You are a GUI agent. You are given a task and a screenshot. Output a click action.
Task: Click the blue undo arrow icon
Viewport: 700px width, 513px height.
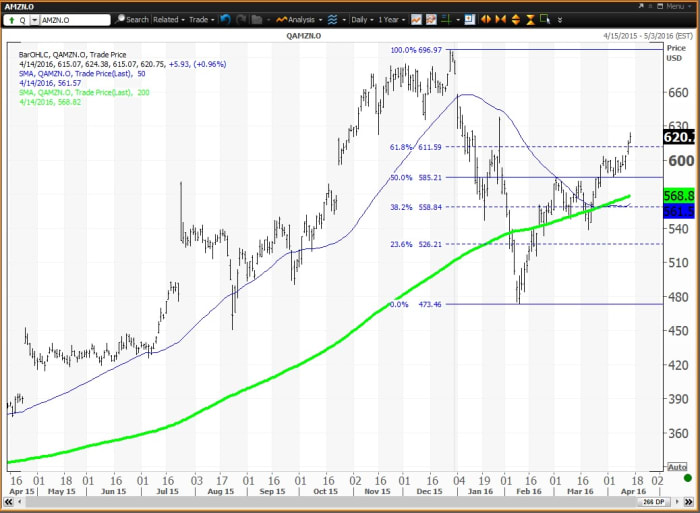225,19
